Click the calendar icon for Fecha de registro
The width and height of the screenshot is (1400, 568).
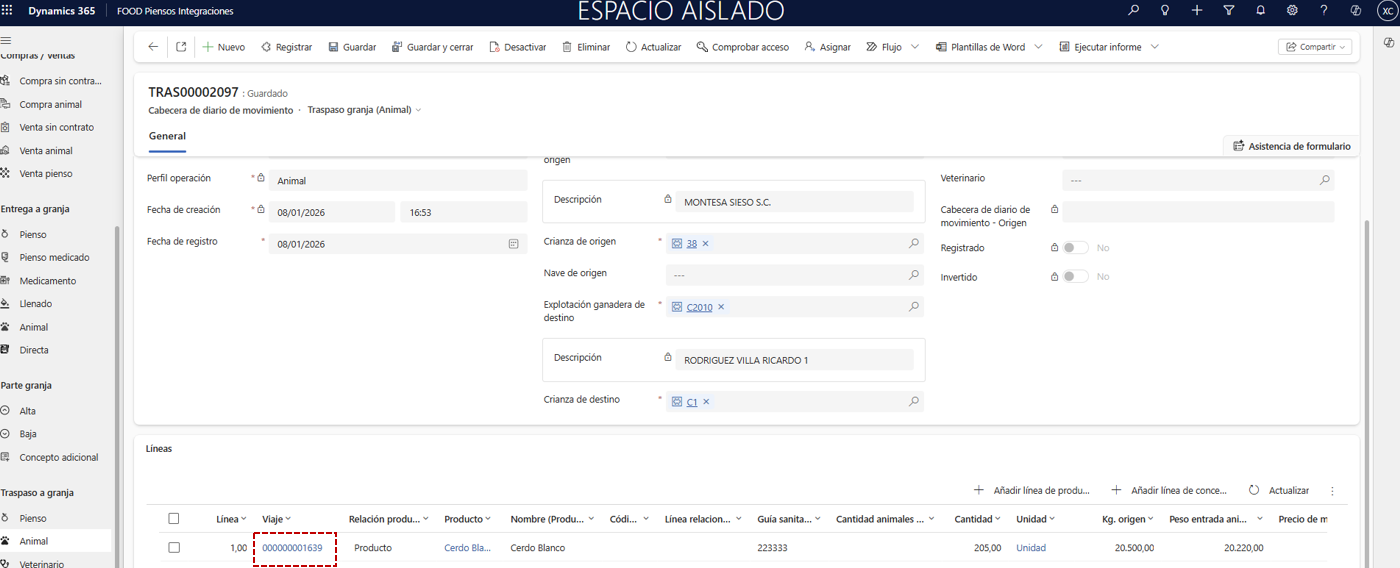point(513,243)
